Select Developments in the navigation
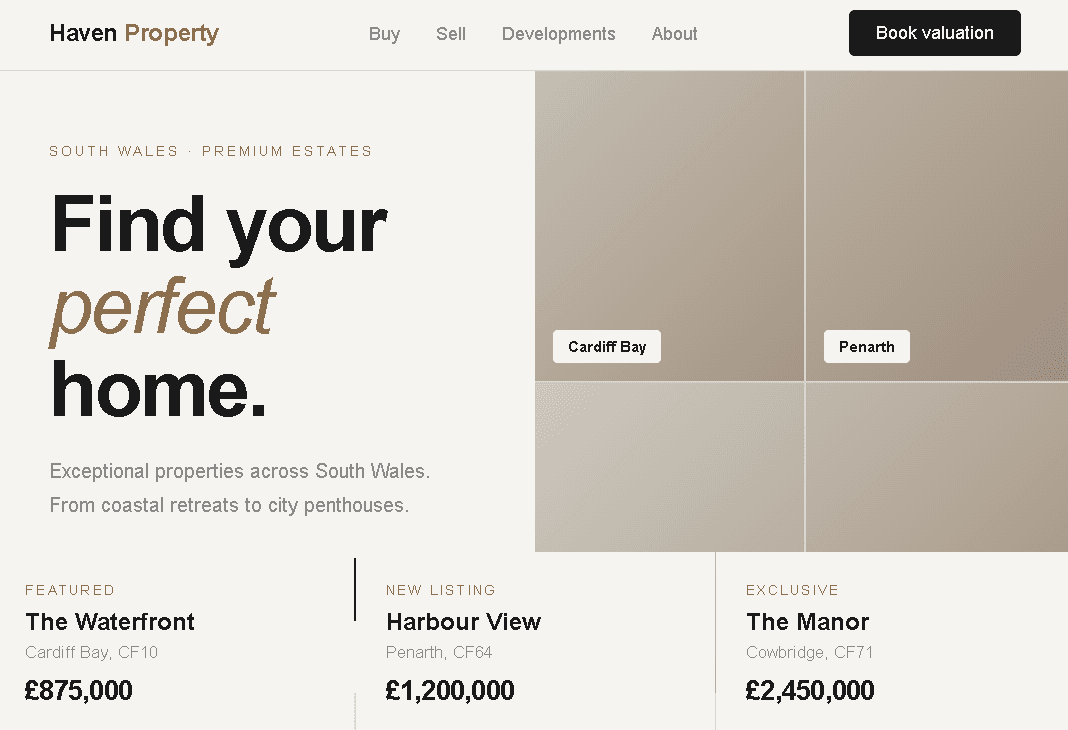The width and height of the screenshot is (1068, 730). [x=558, y=33]
